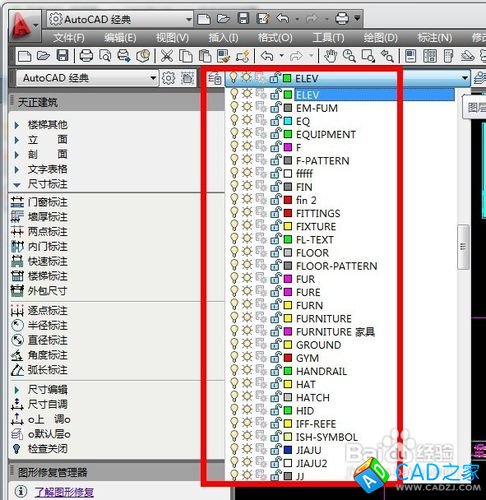Expand the 文字表格 menu group
Screen dimensions: 486x500
pyautogui.click(x=17, y=170)
